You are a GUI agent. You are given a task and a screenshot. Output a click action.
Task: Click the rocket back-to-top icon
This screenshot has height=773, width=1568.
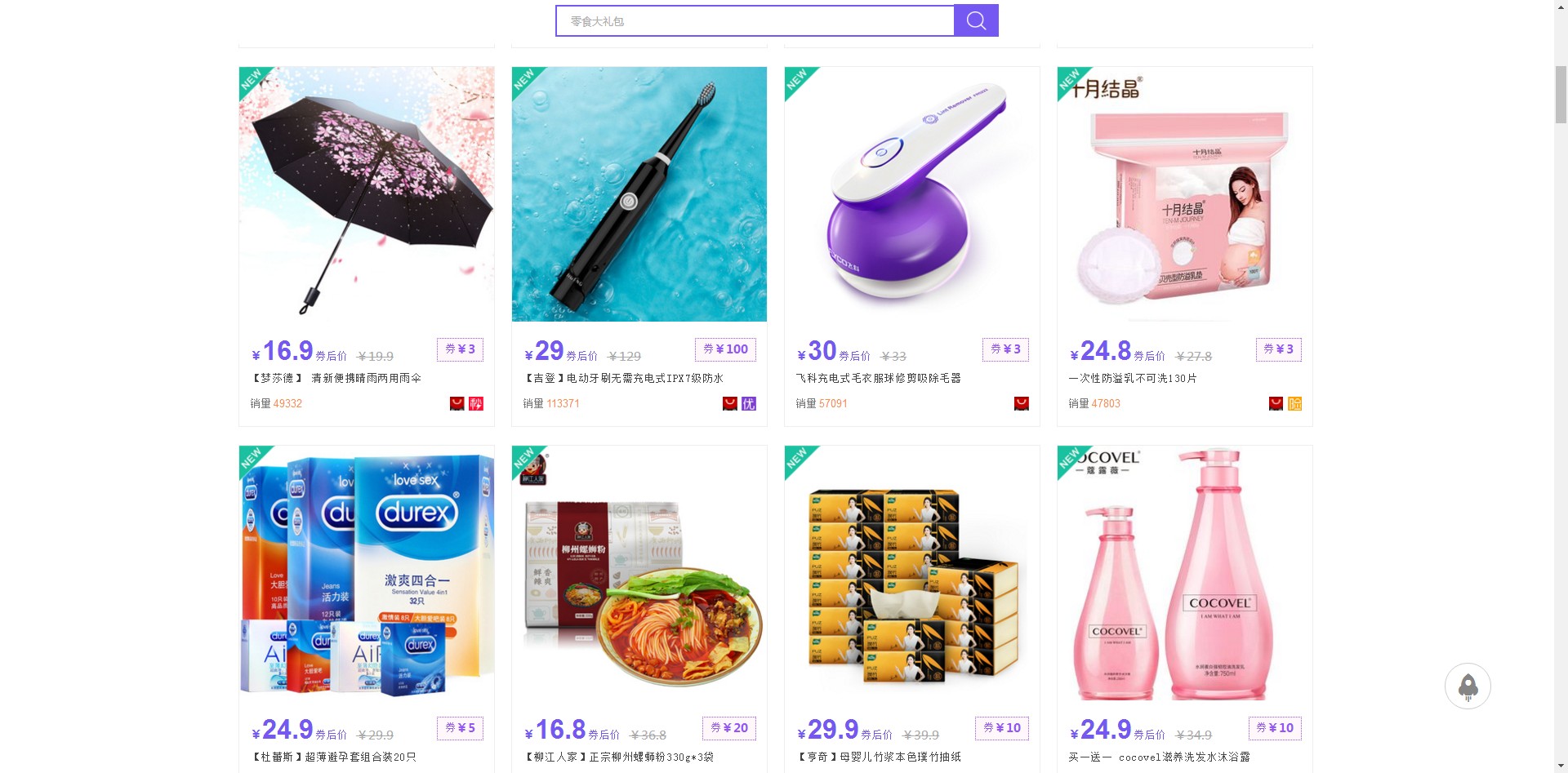1468,686
